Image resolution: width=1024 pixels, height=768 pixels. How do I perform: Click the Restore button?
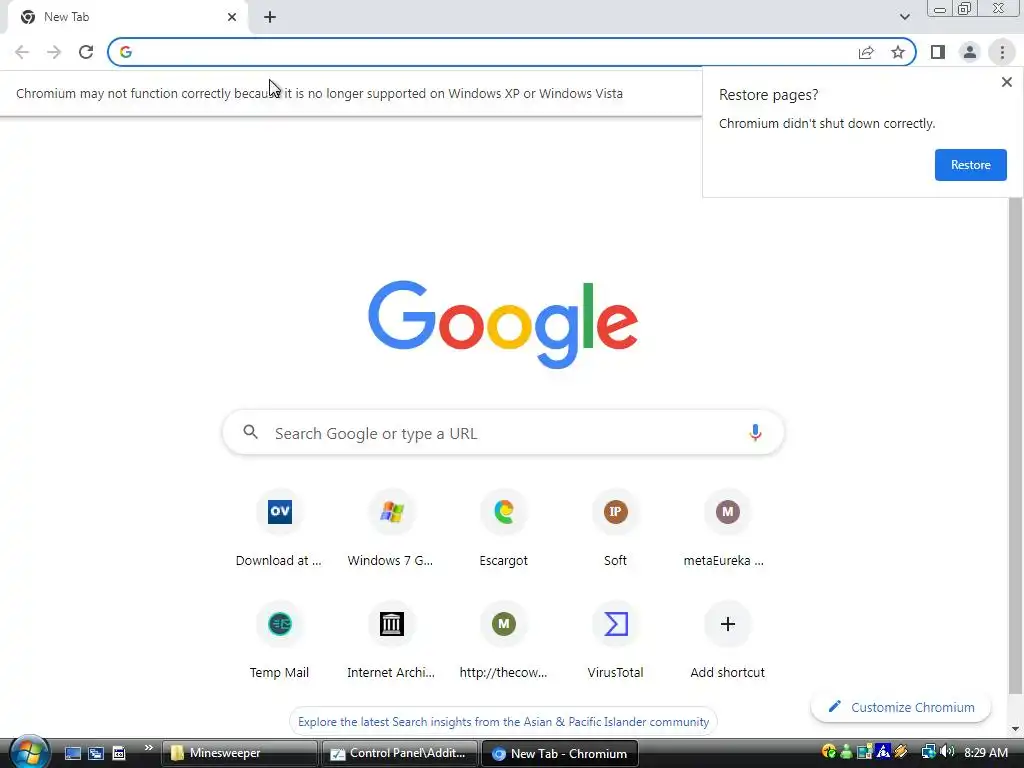click(x=970, y=165)
